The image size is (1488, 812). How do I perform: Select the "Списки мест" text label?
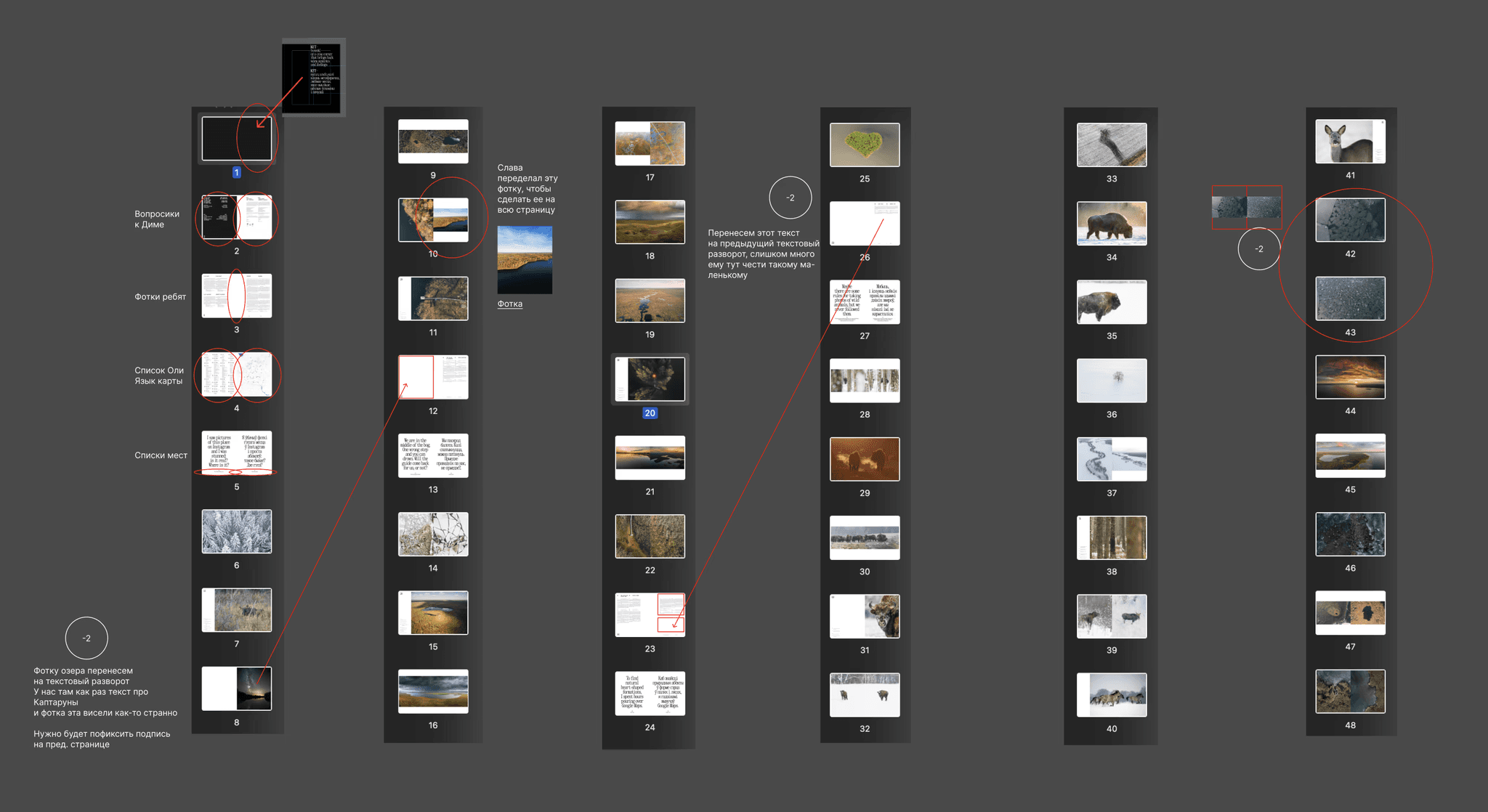point(161,455)
